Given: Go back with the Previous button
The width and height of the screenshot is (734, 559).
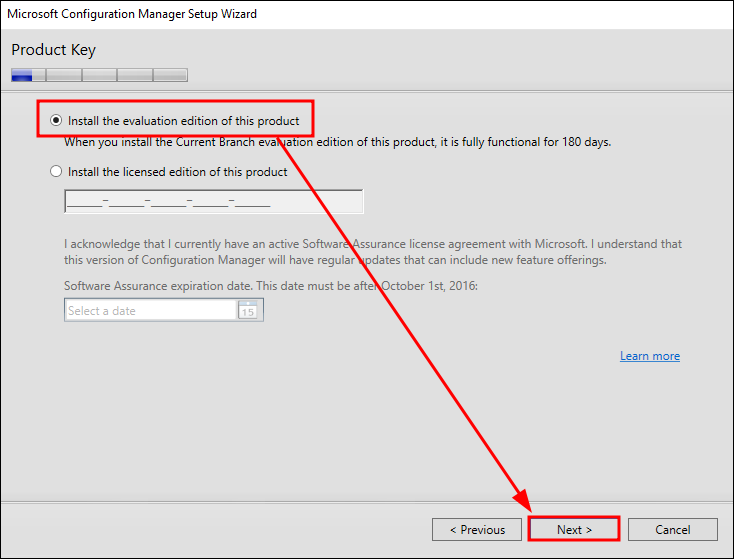Looking at the screenshot, I should click(476, 530).
